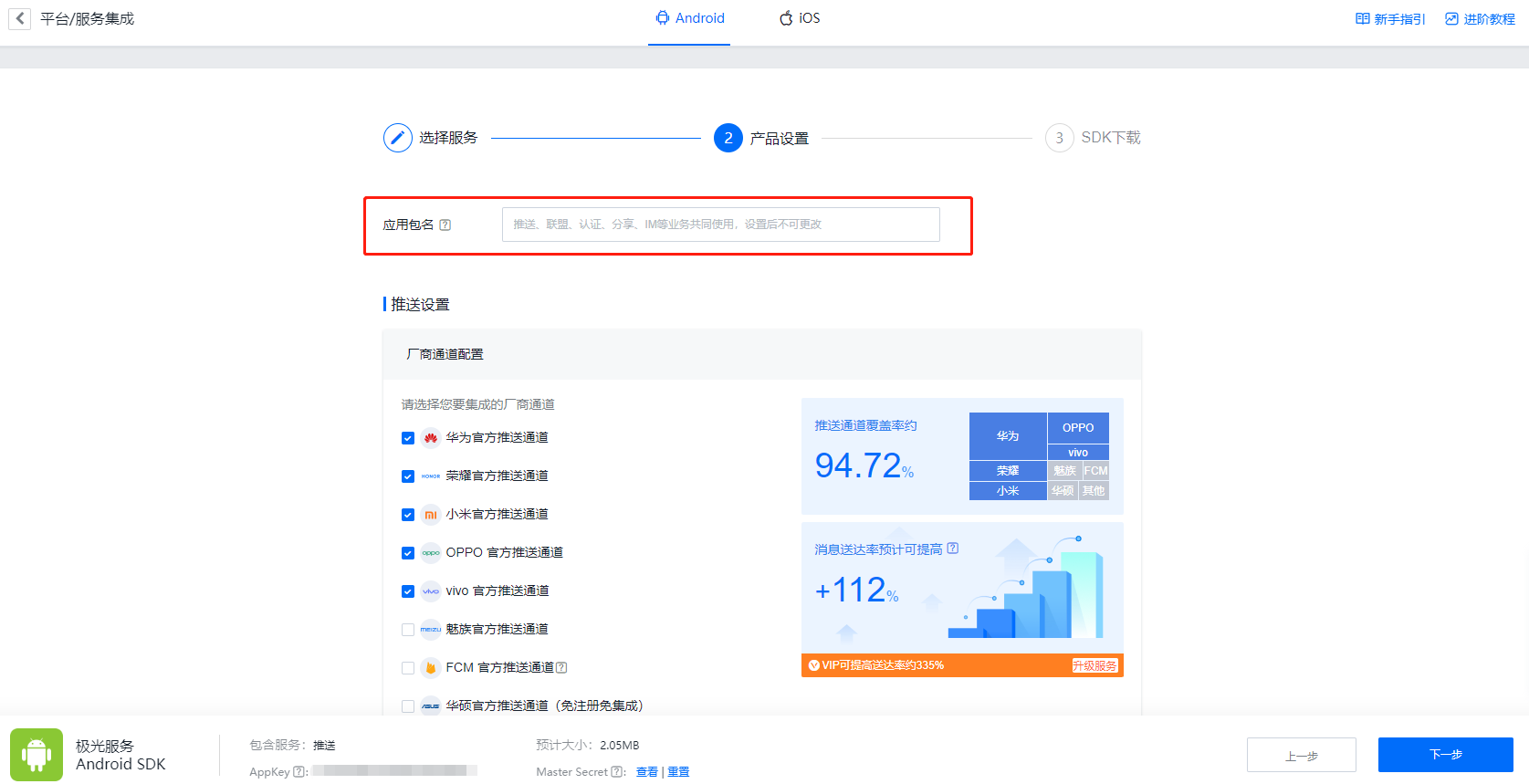The image size is (1529, 784).
Task: Uncheck 荣耀官方推送通道 checkbox
Action: [x=408, y=476]
